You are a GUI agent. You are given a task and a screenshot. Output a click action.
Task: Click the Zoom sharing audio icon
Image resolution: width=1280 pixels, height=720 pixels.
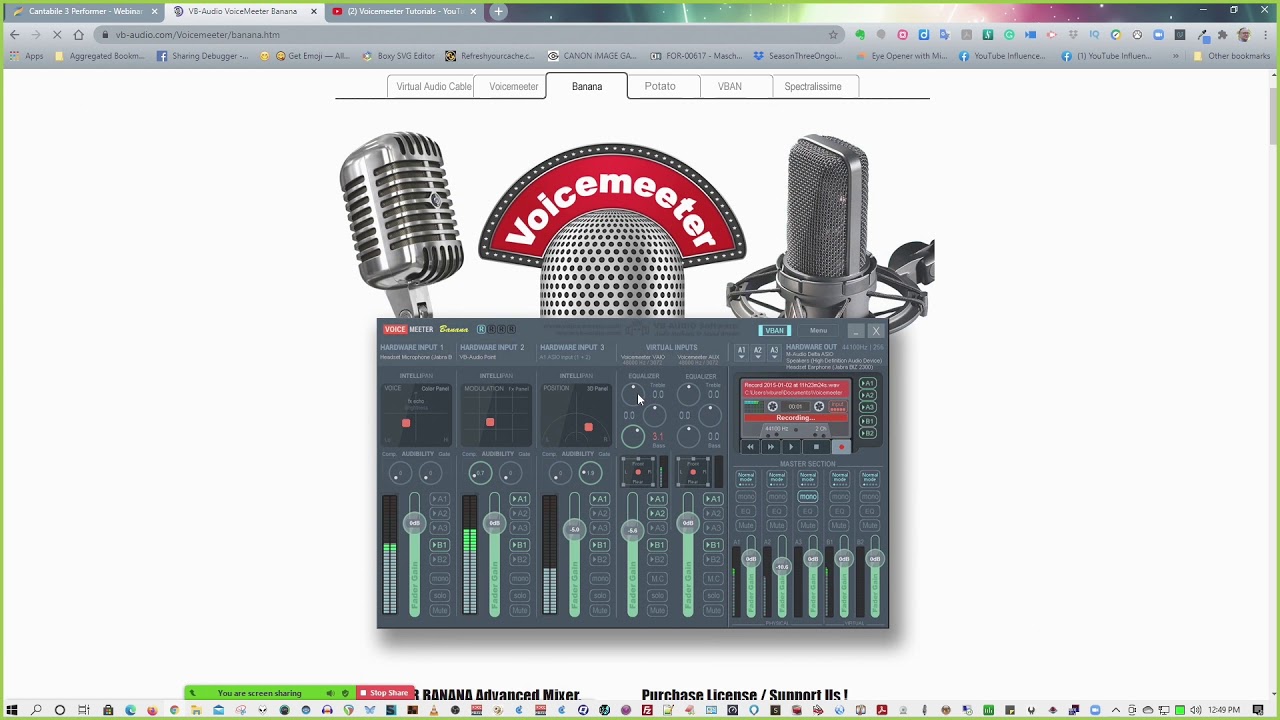coord(330,693)
